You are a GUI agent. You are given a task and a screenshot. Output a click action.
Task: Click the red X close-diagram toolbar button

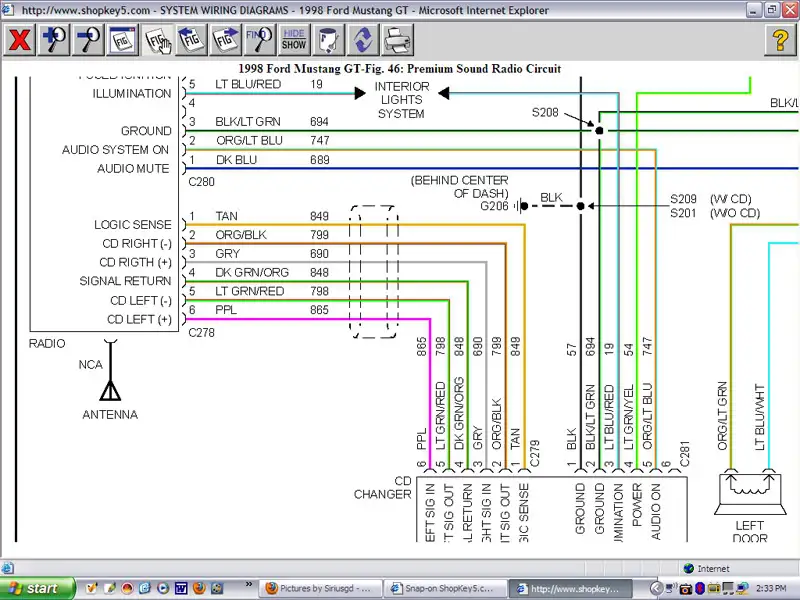[19, 40]
